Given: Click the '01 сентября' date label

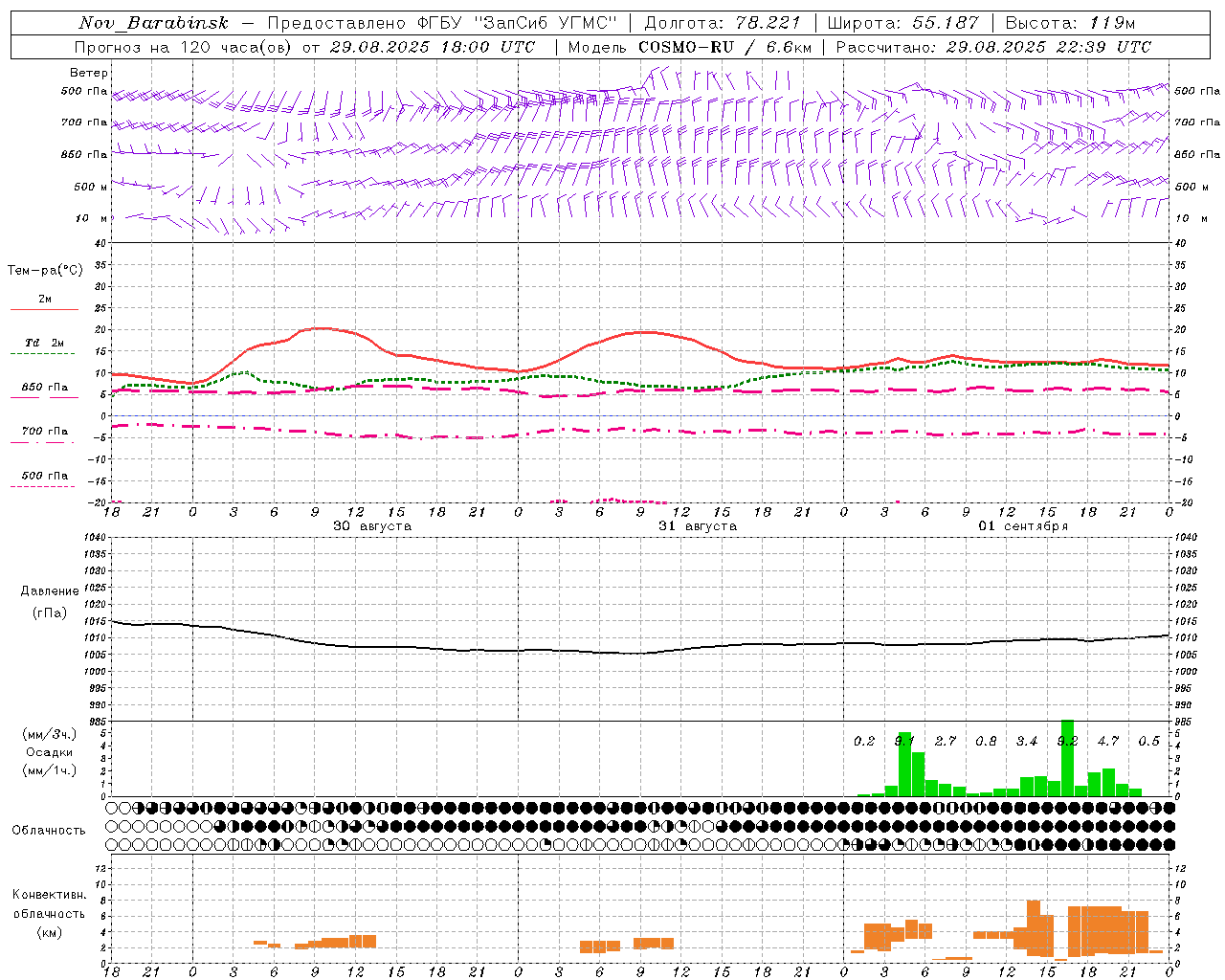Looking at the screenshot, I should (x=1023, y=526).
